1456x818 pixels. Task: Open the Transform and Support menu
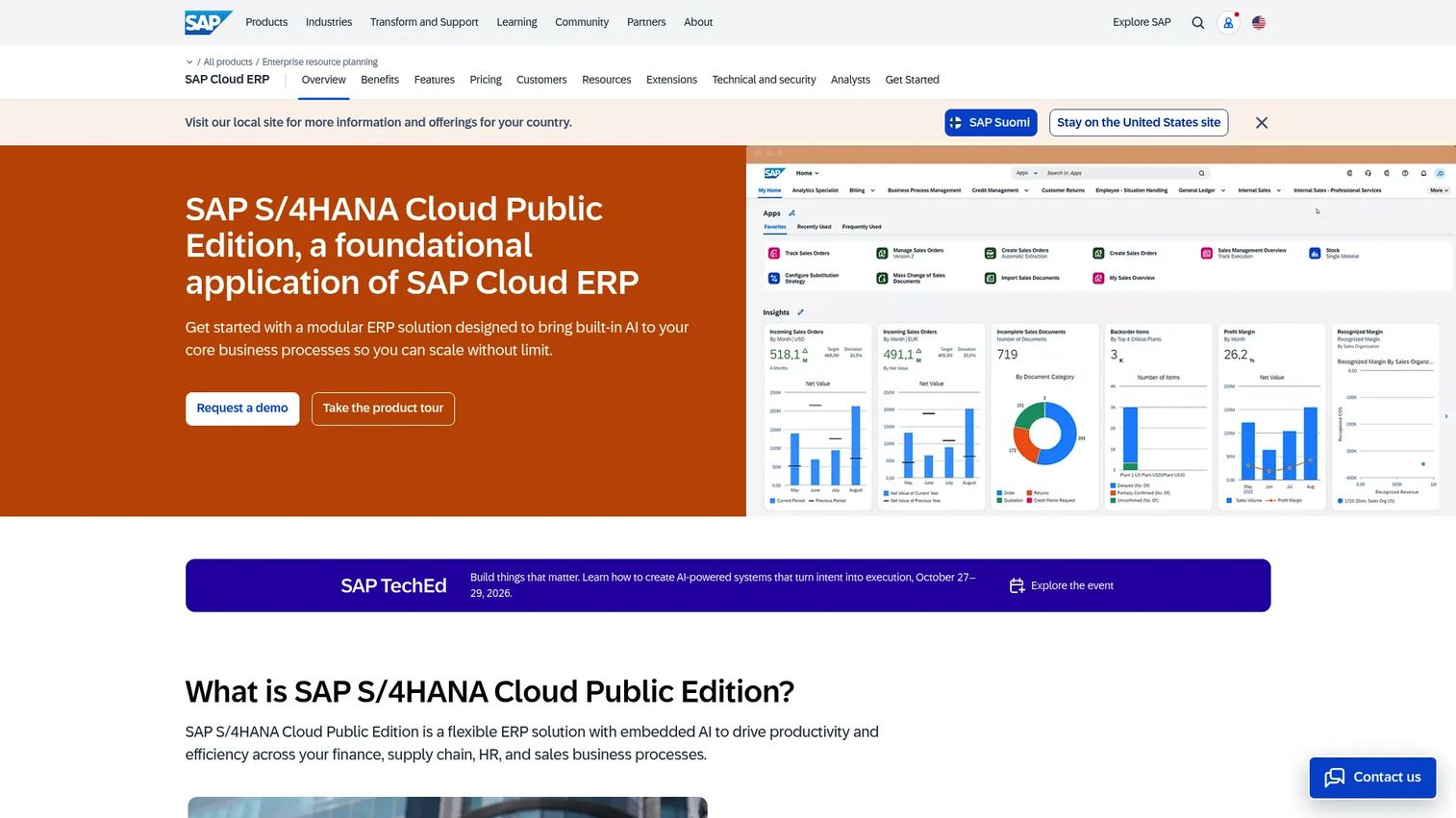tap(424, 22)
